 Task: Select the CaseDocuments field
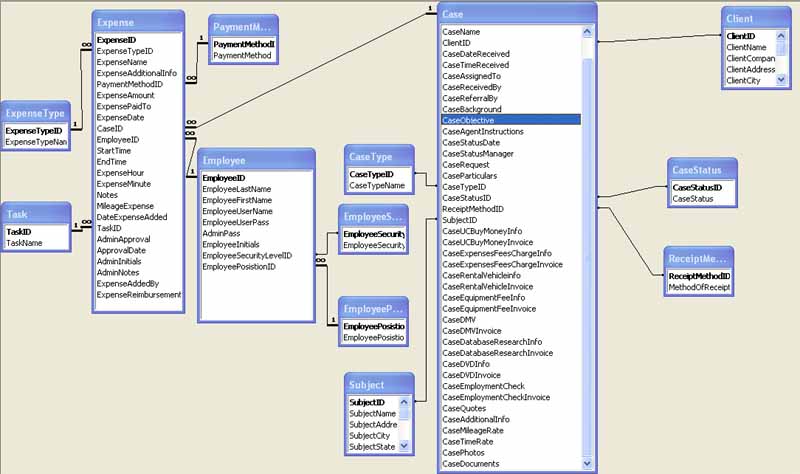point(471,464)
